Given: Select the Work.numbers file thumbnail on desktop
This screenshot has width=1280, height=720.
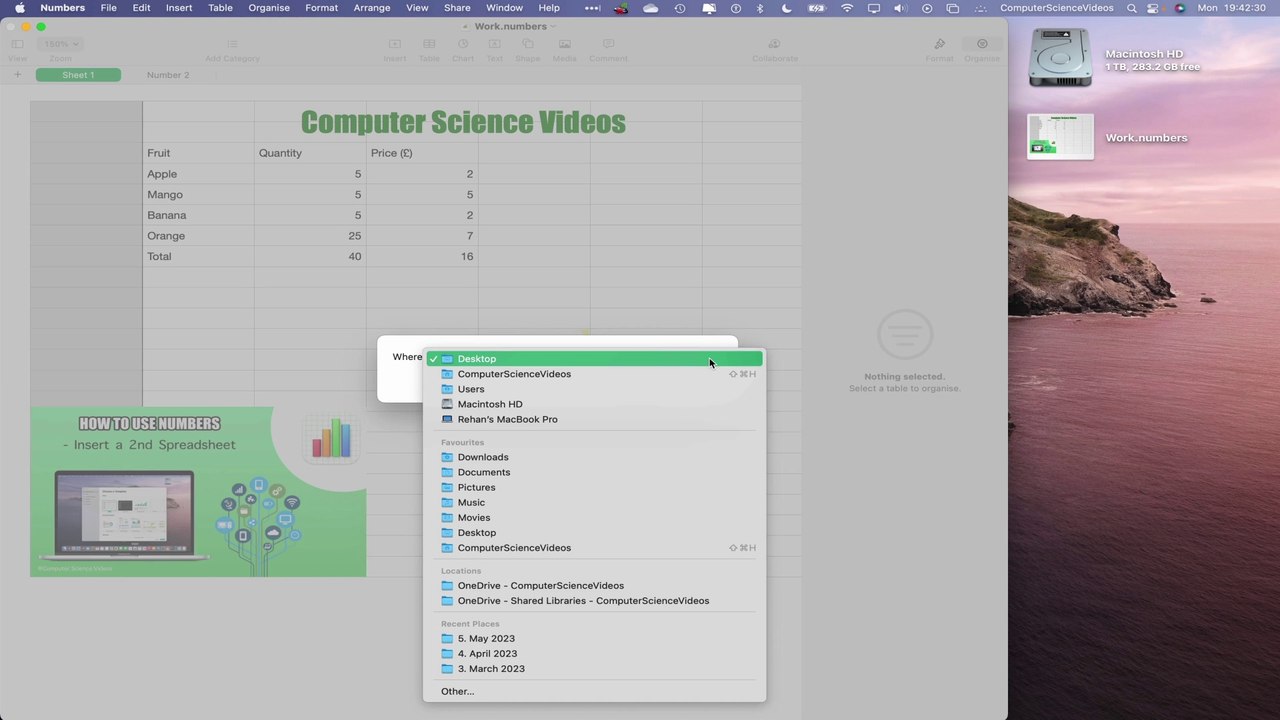Looking at the screenshot, I should tap(1060, 137).
